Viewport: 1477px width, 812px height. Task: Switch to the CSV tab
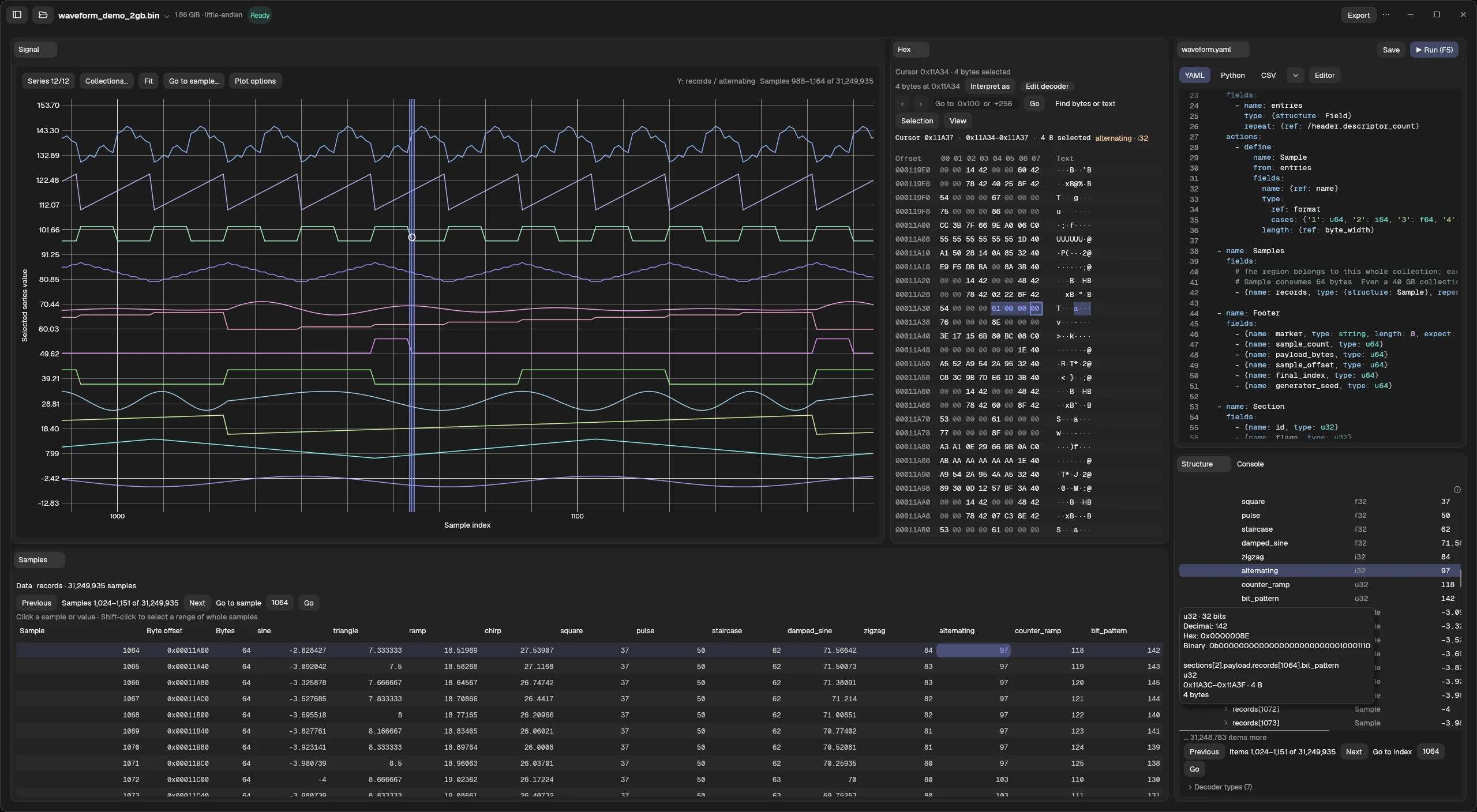(1268, 75)
